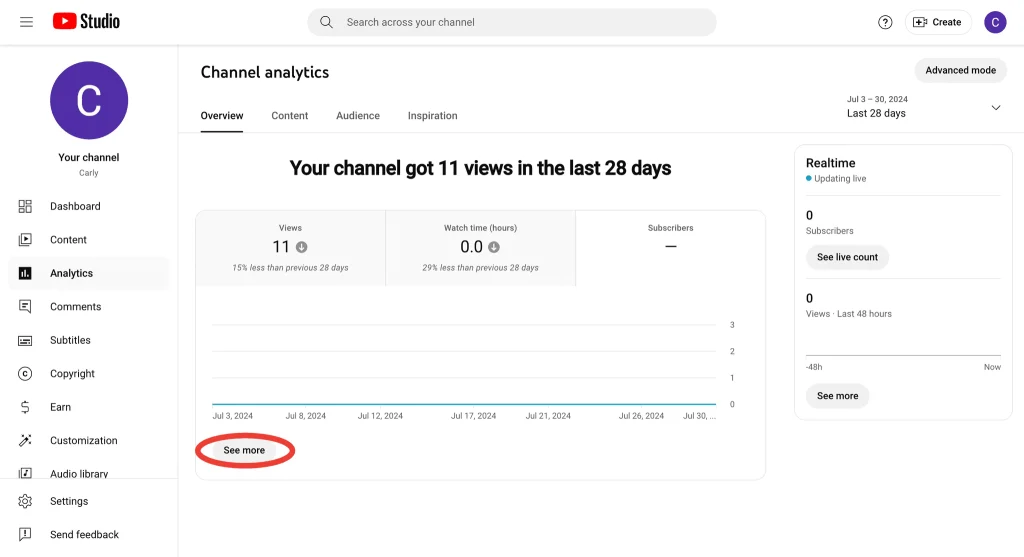Click the down-arrow icon beside Views 11

click(x=301, y=247)
